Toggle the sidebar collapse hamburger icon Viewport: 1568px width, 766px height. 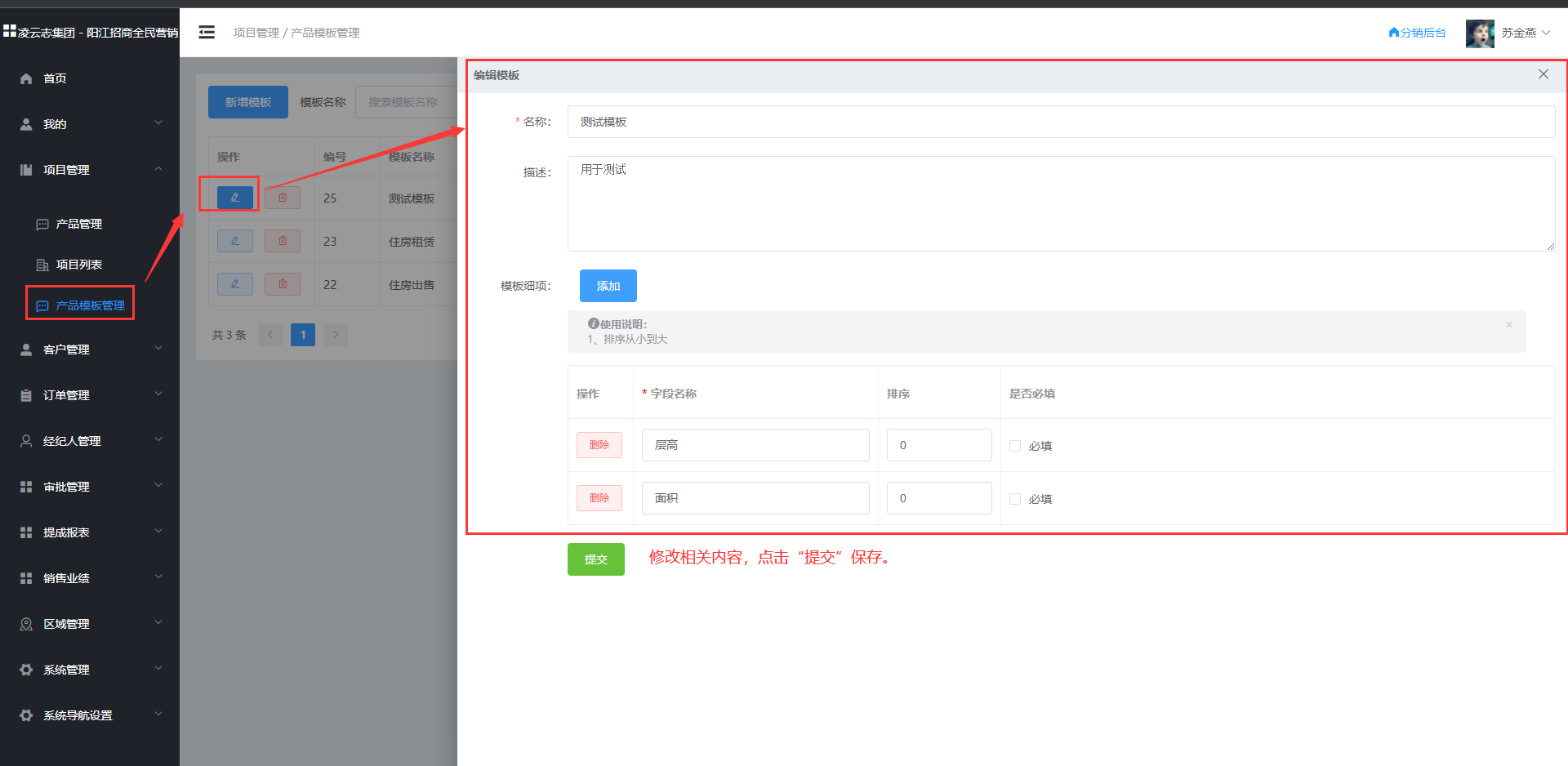207,33
